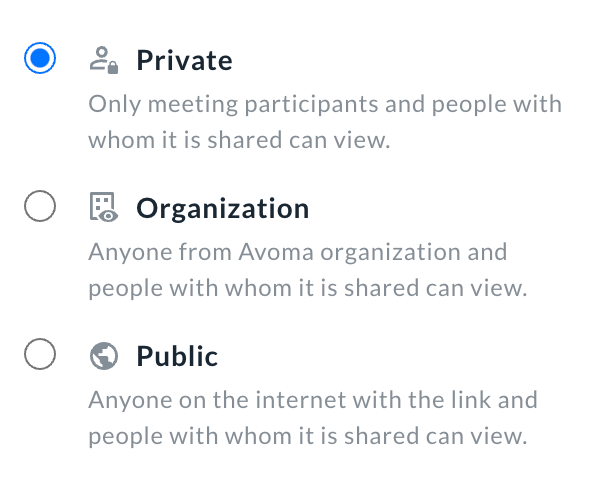This screenshot has height=498, width=596.
Task: Click the bold Organization heading
Action: 223,209
